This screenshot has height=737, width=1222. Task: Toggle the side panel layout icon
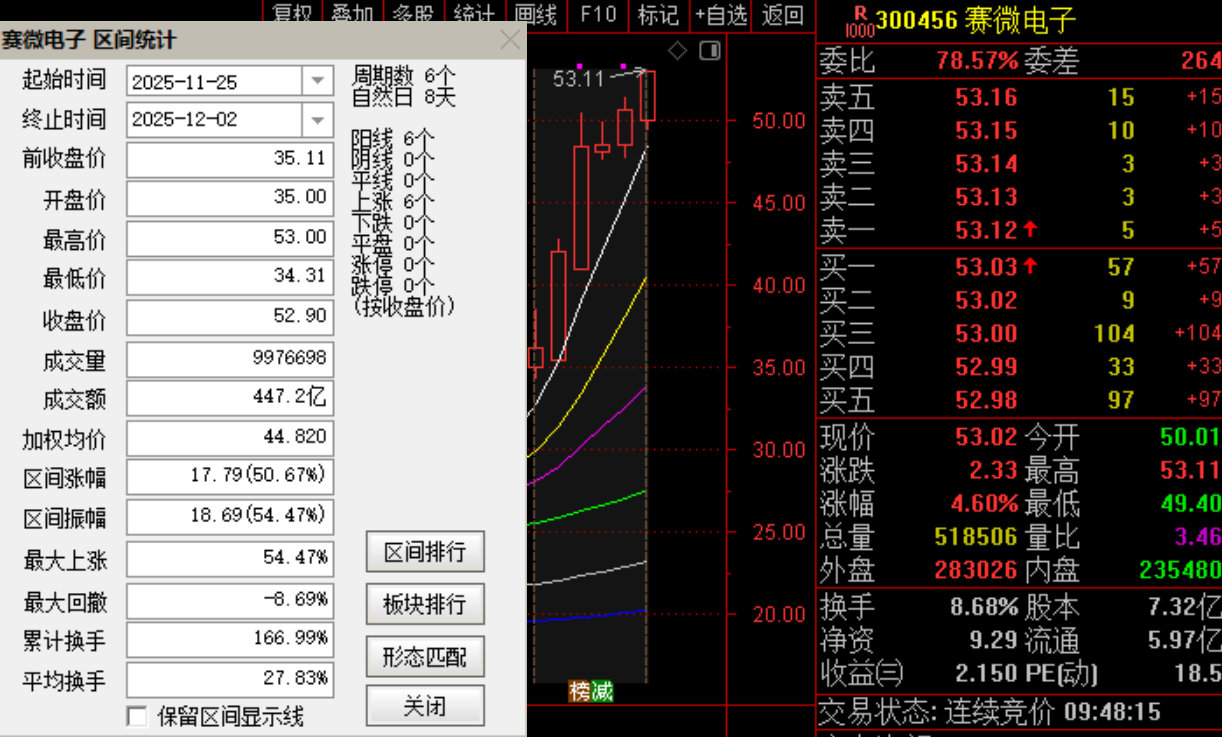tap(710, 50)
